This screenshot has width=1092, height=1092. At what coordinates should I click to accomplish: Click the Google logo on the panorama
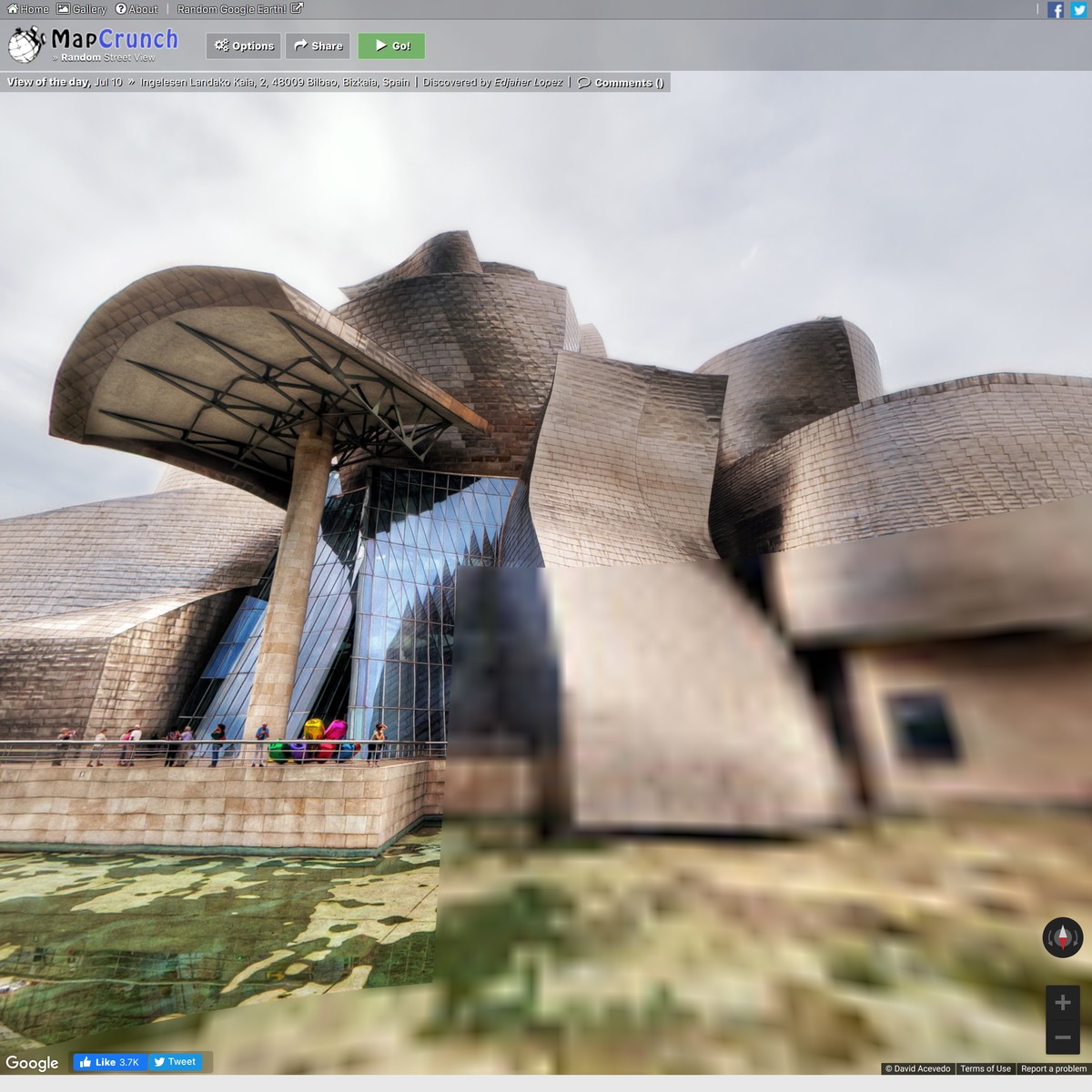point(32,1063)
